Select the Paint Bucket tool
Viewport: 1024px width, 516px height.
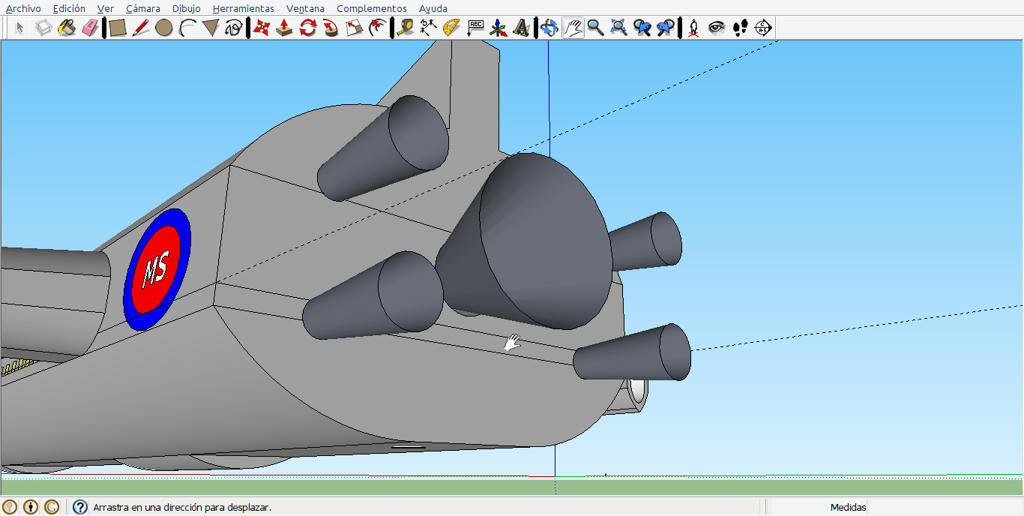click(66, 27)
